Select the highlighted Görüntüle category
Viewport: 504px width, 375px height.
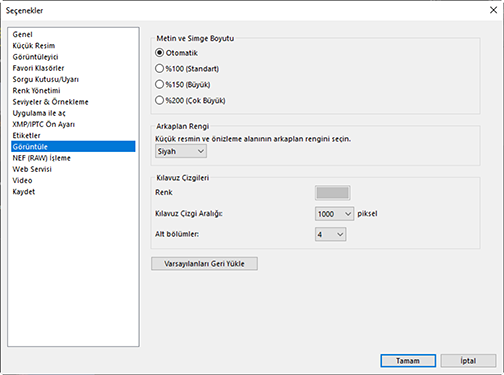coord(73,147)
